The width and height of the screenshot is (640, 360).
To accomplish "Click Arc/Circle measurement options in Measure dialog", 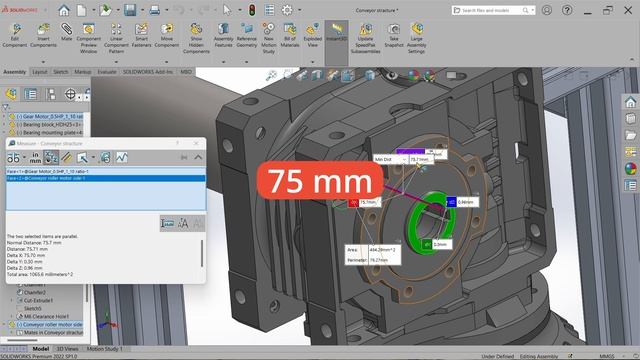I will point(13,157).
